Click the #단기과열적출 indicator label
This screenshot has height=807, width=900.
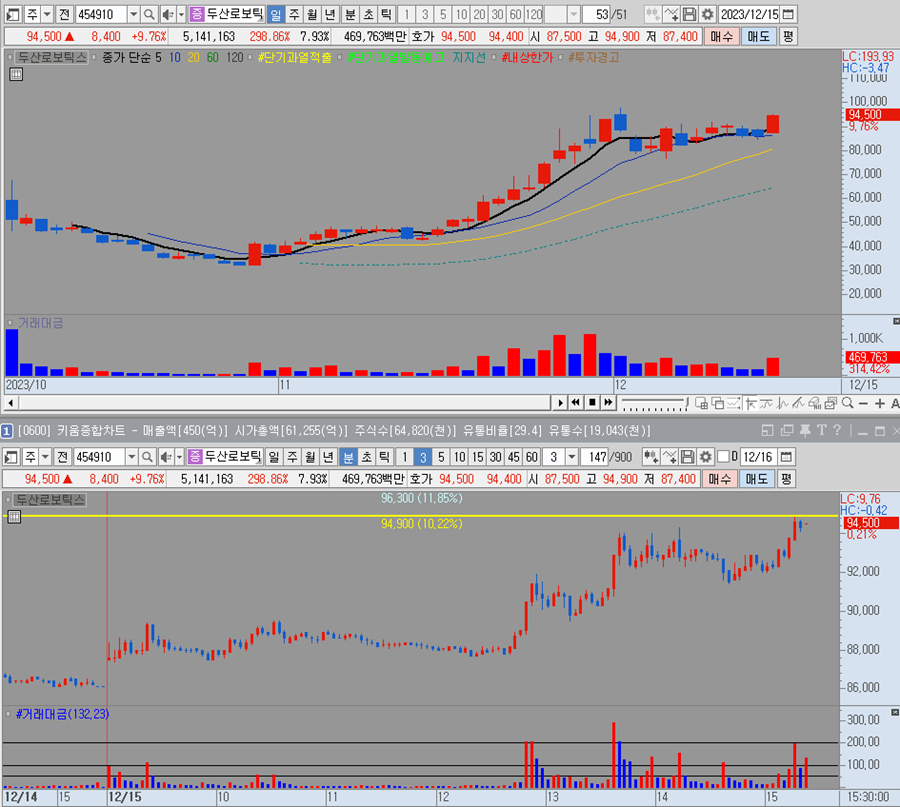(x=295, y=57)
